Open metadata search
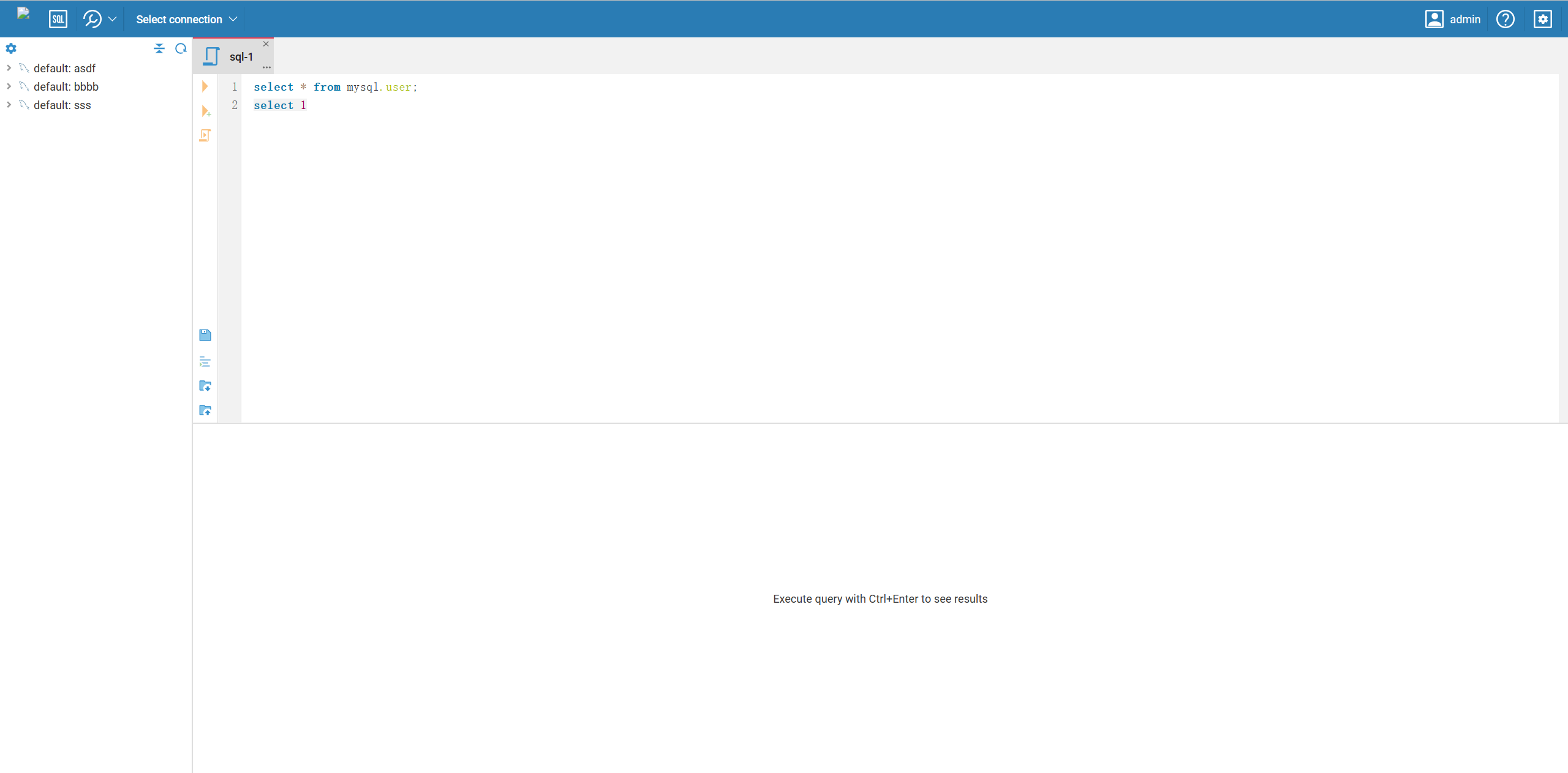The height and width of the screenshot is (773, 1568). pos(92,19)
